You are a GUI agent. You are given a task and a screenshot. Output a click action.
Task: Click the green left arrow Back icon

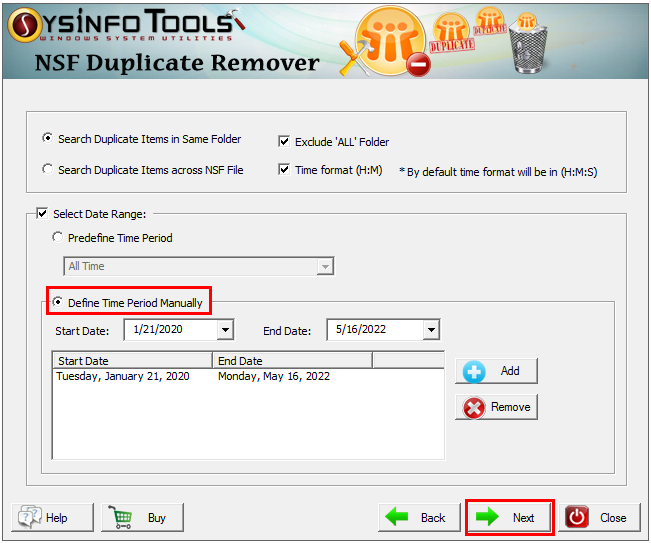(396, 517)
